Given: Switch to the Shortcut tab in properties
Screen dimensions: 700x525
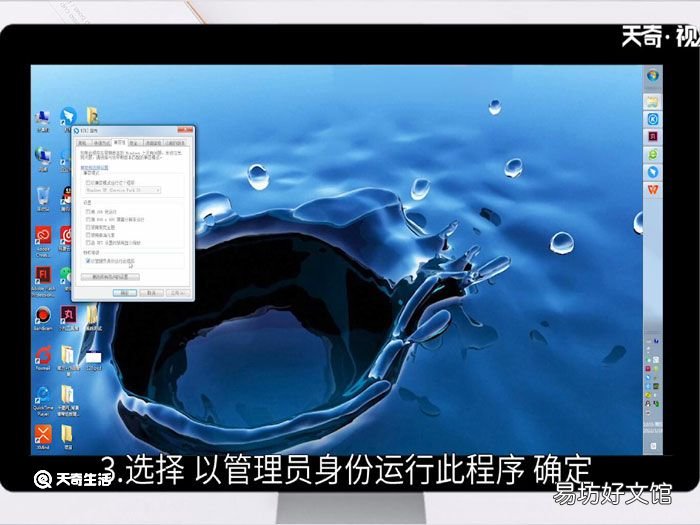Looking at the screenshot, I should (101, 143).
